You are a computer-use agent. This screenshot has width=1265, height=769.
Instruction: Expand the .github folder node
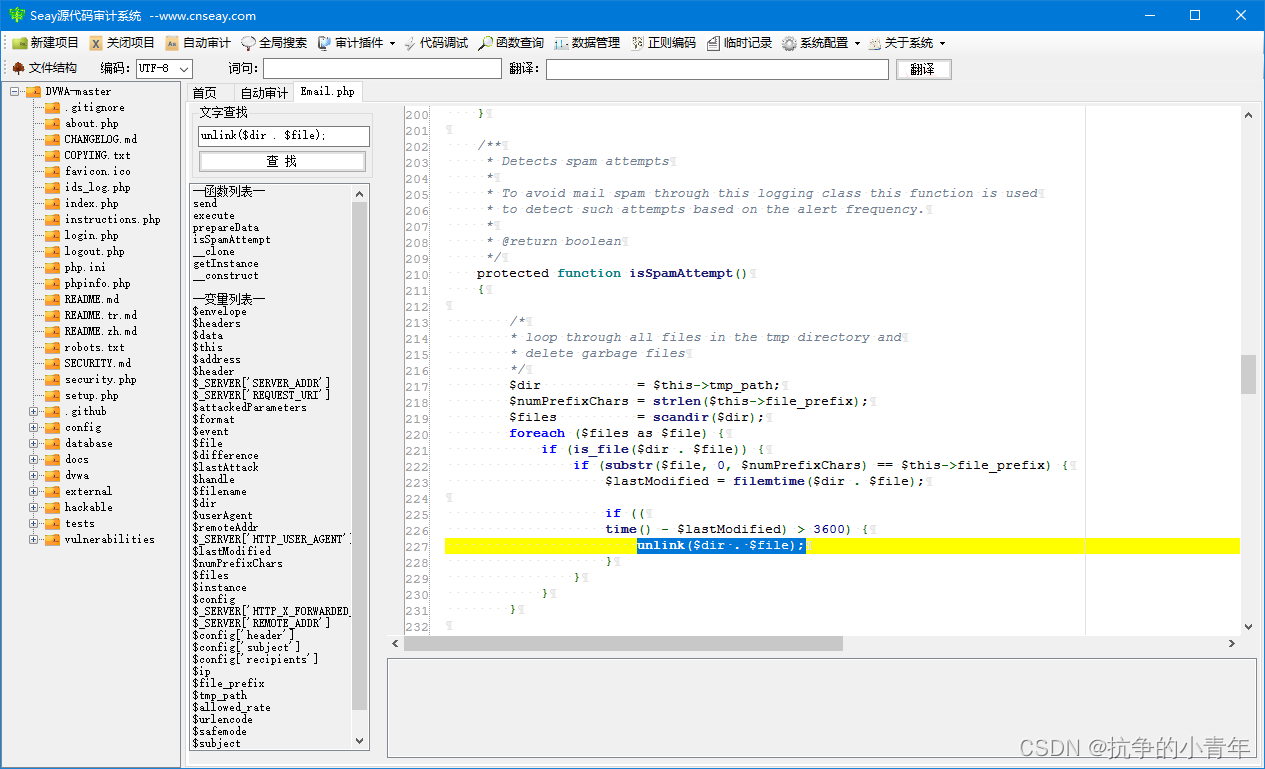34,412
